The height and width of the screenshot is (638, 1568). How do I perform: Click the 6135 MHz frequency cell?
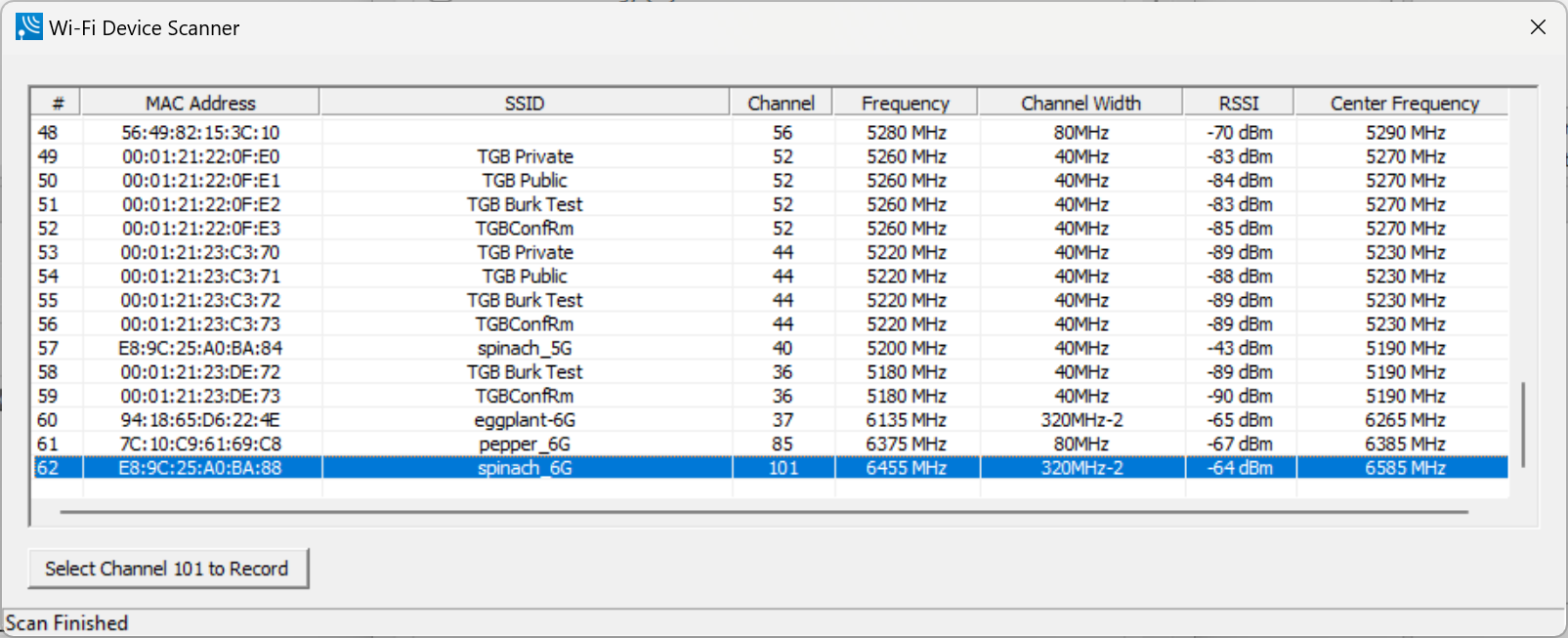point(906,419)
